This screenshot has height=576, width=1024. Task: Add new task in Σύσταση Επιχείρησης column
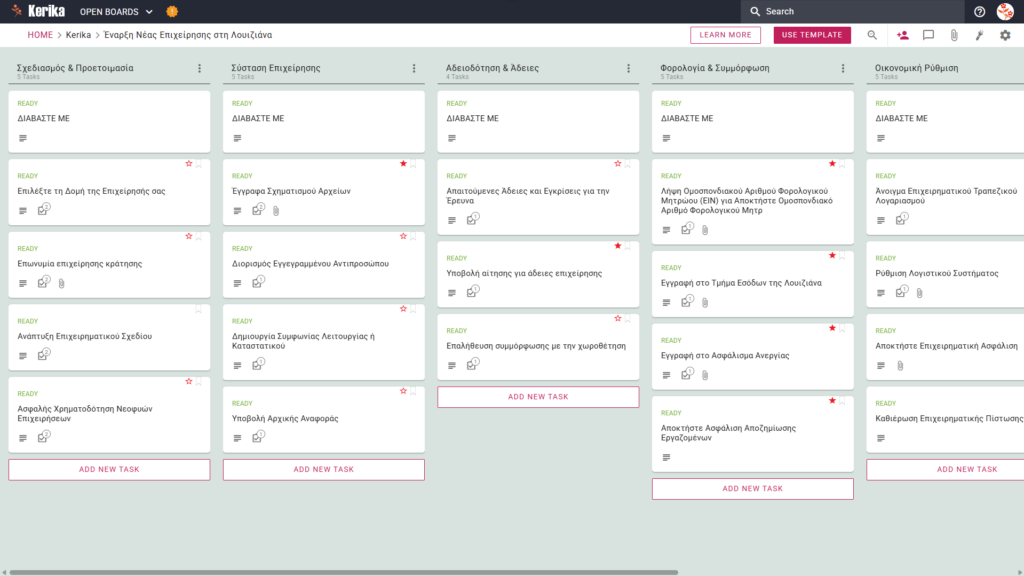pos(324,470)
